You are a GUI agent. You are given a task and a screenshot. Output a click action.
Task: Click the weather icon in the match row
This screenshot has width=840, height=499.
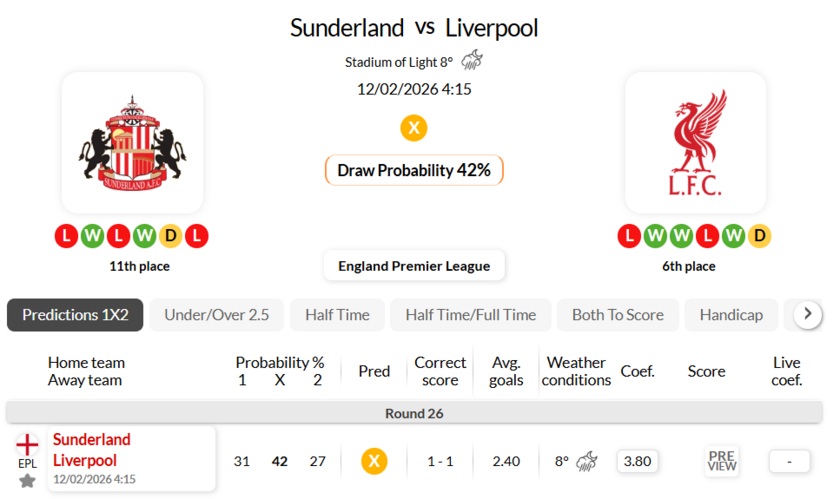tap(587, 461)
